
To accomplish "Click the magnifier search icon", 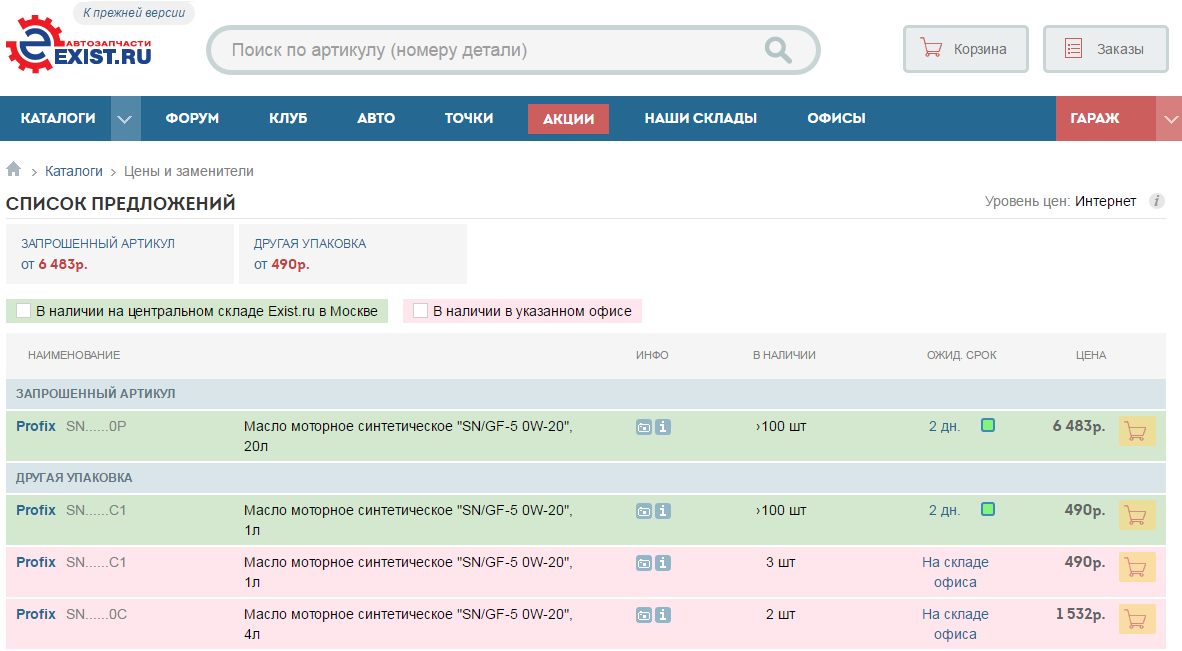I will pyautogui.click(x=778, y=50).
